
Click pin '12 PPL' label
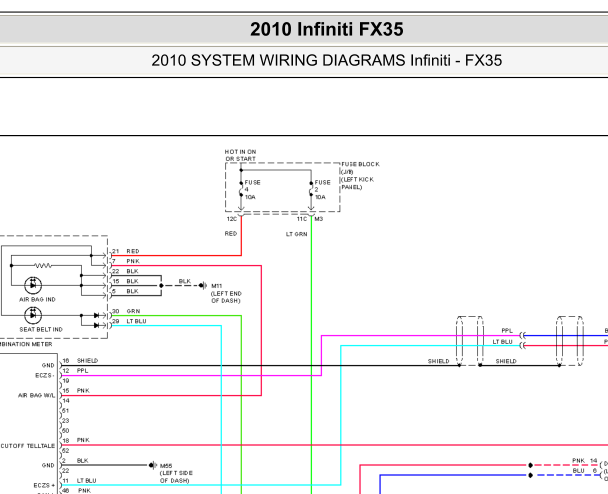[75, 371]
